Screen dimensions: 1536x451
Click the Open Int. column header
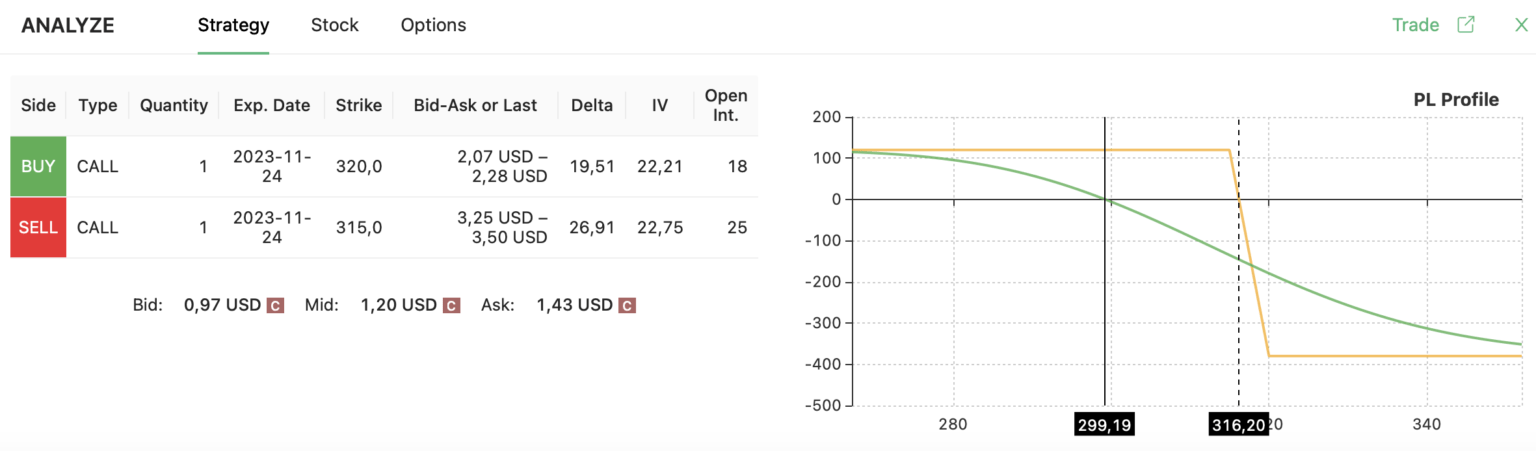[726, 105]
